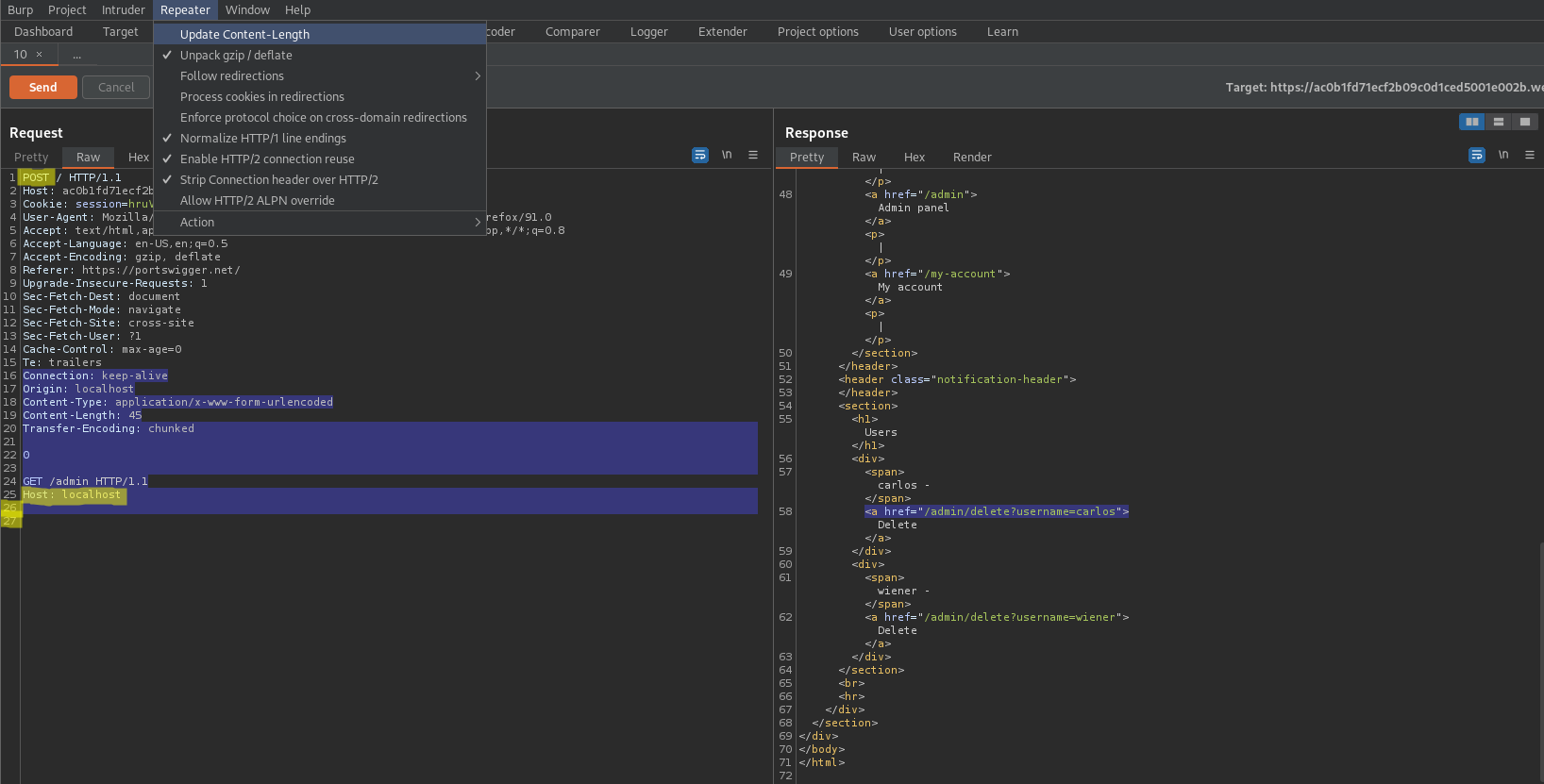The height and width of the screenshot is (784, 1544).
Task: Send the request
Action: click(43, 87)
